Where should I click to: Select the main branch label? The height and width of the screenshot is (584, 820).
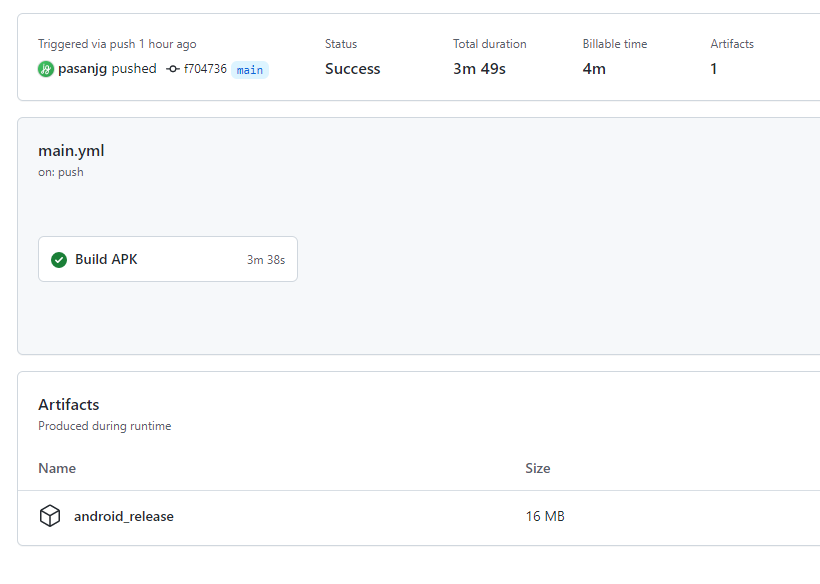pyautogui.click(x=250, y=70)
